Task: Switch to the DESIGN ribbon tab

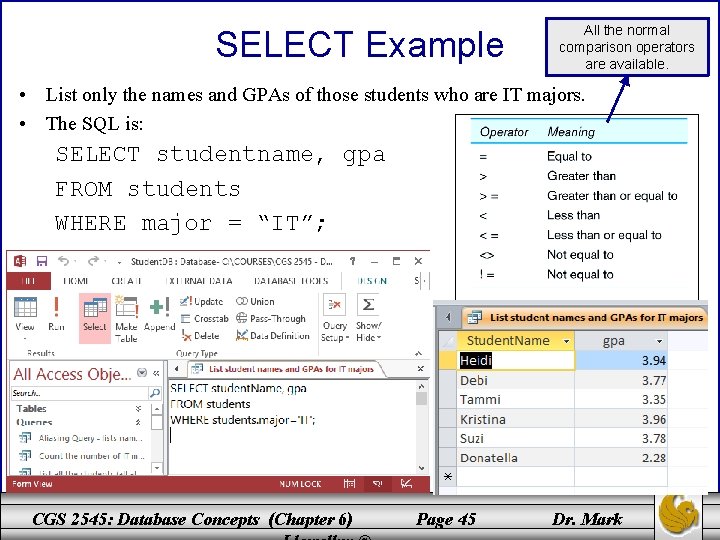Action: click(x=372, y=281)
